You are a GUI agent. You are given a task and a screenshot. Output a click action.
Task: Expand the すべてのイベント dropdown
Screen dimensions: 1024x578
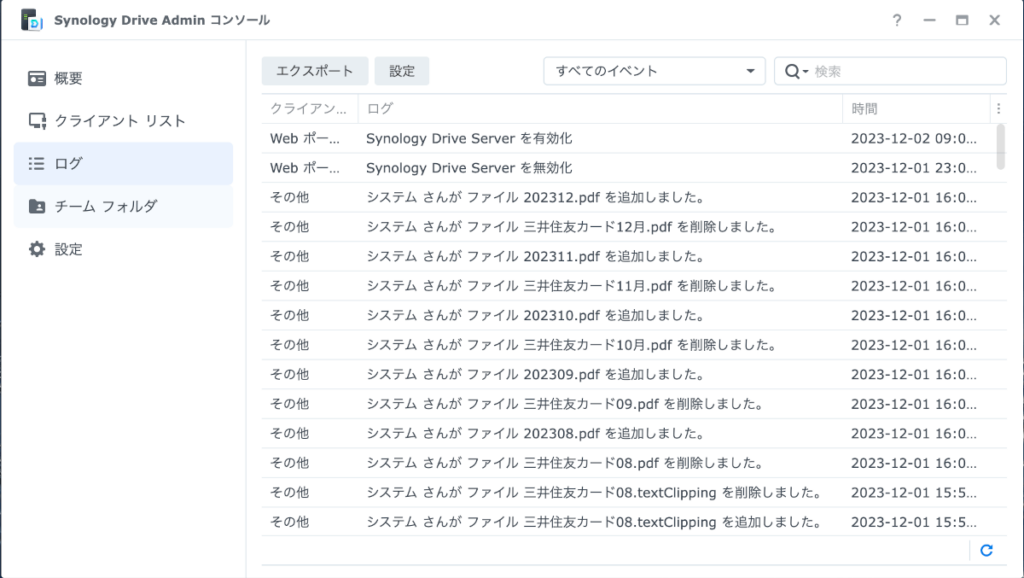[654, 71]
